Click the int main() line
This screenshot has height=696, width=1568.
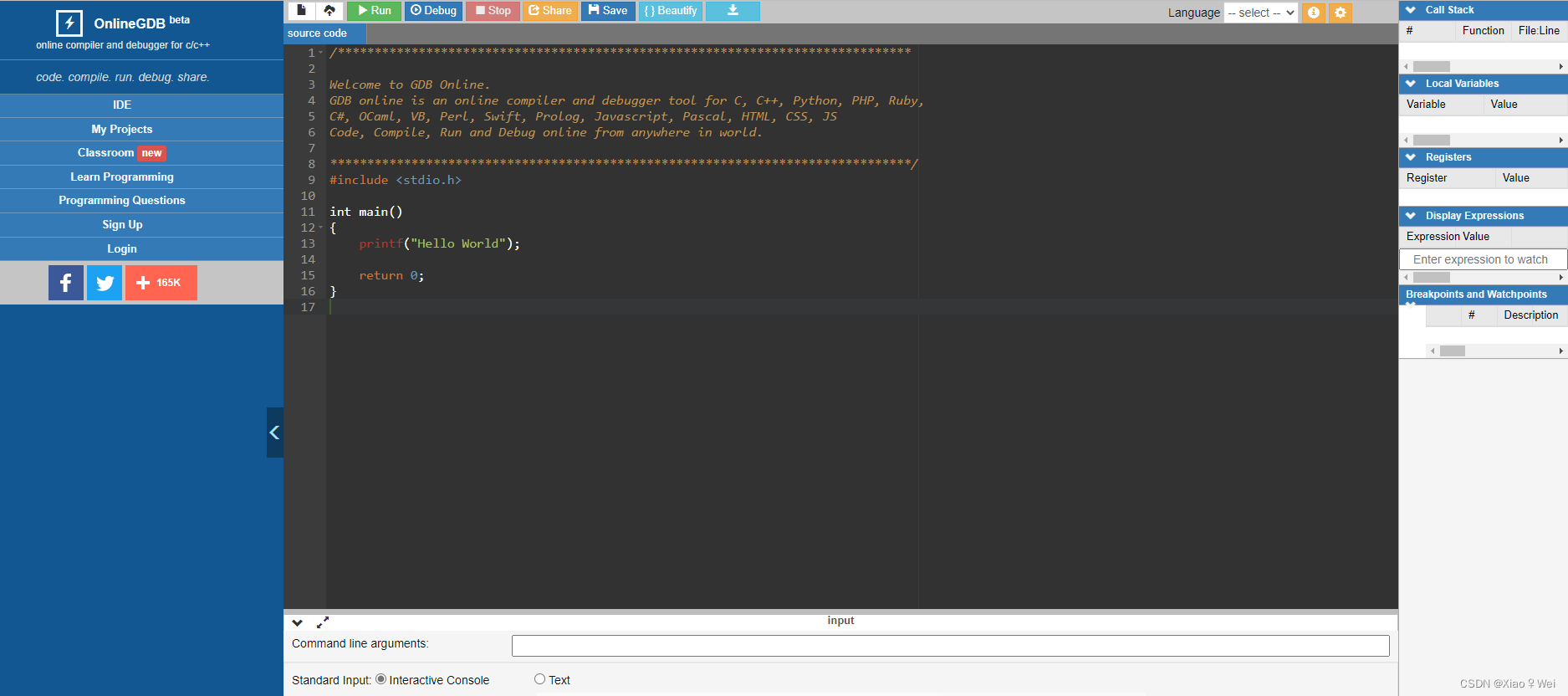coord(365,212)
